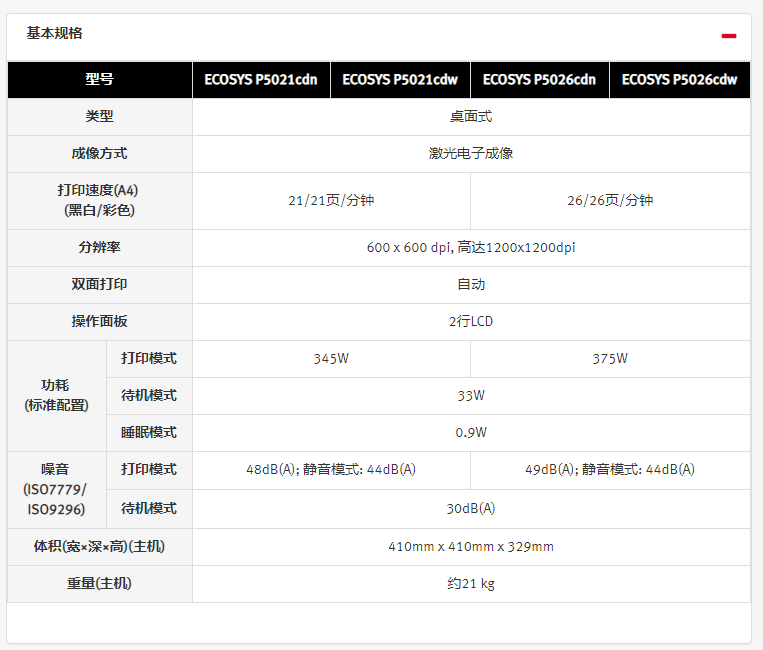Click the 自动 duplex value

471,285
